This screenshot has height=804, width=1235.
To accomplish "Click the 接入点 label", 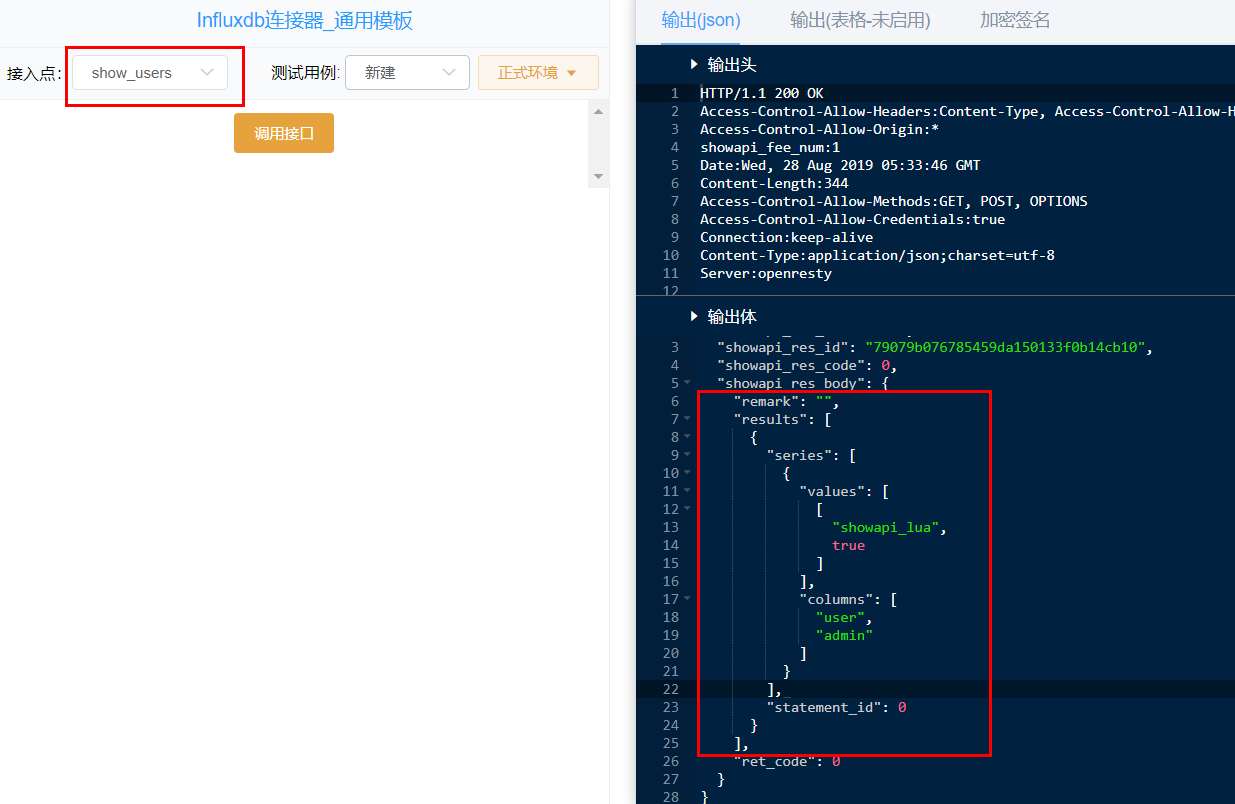I will click(x=34, y=73).
